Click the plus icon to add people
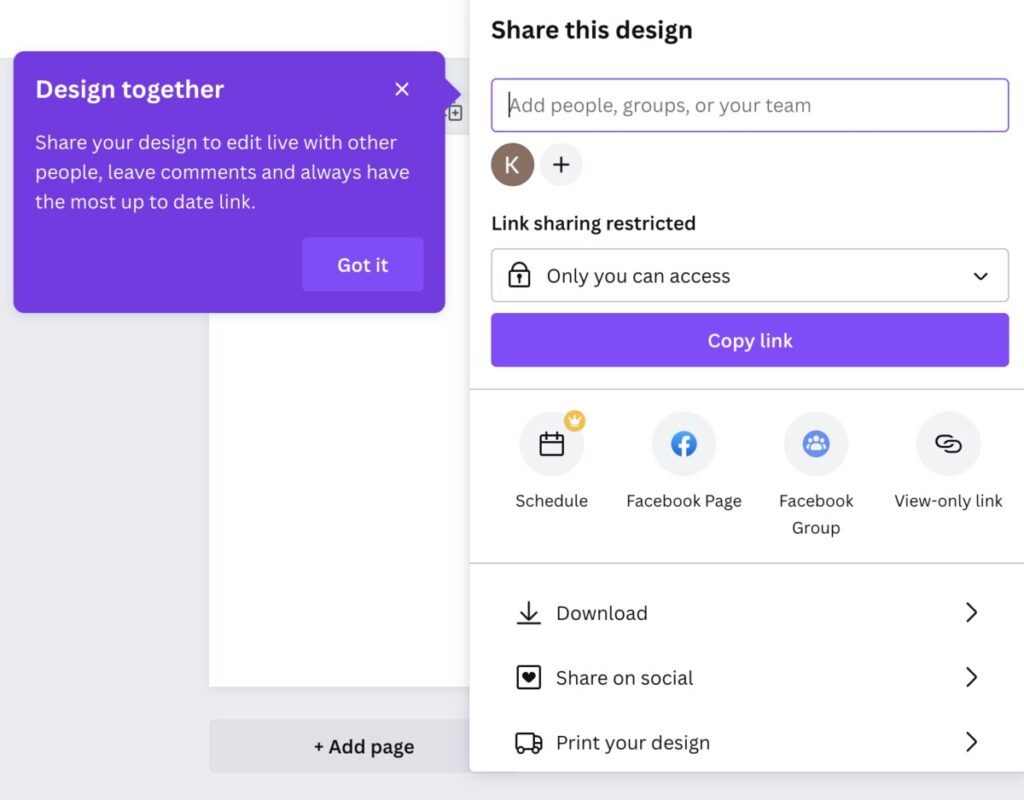 [x=561, y=165]
